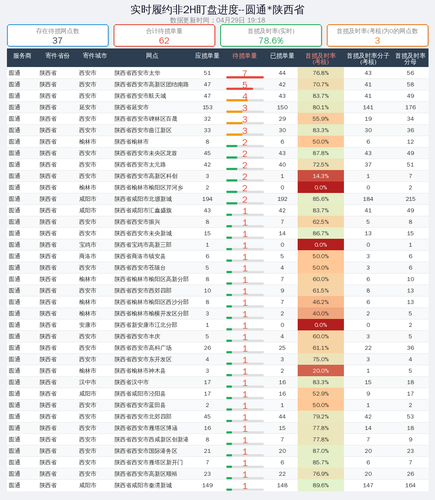Click the 89.6% rate cell
The height and width of the screenshot is (500, 435).
pos(321,485)
